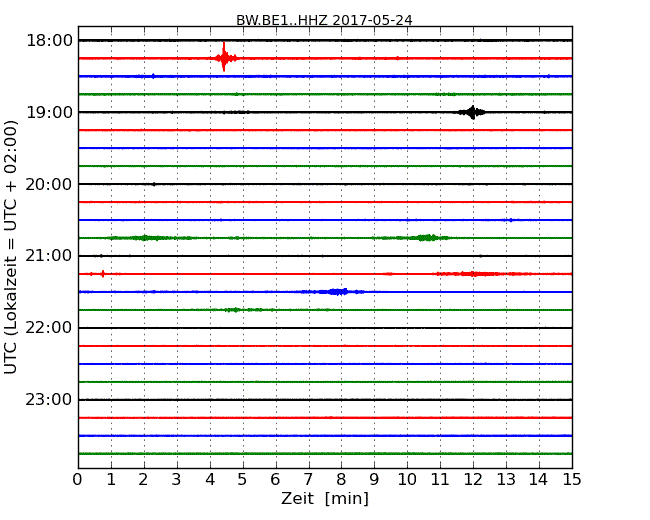
Task: Click the x-axis tick label 15
Action: tap(572, 479)
